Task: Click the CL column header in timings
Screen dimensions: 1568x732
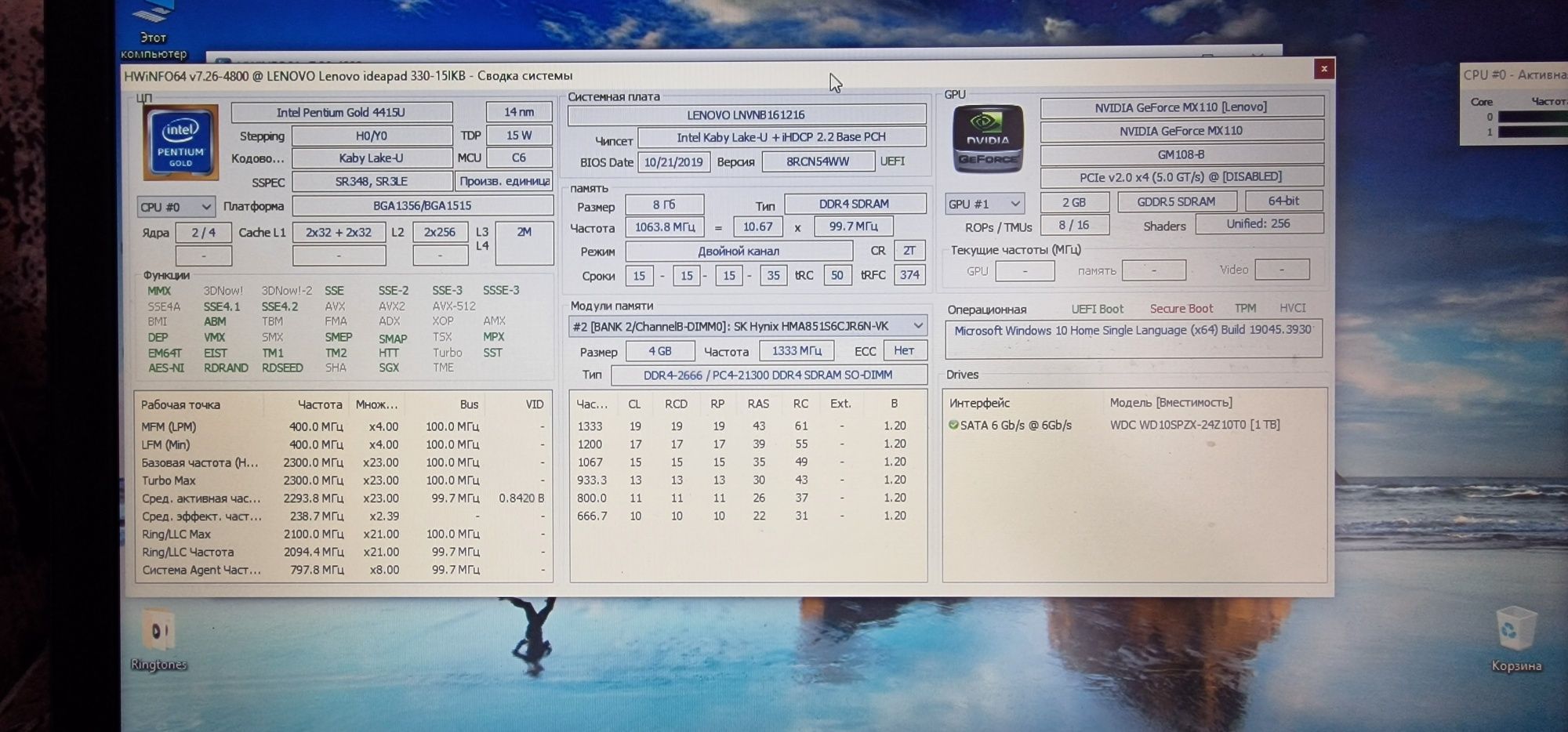Action: pos(634,404)
